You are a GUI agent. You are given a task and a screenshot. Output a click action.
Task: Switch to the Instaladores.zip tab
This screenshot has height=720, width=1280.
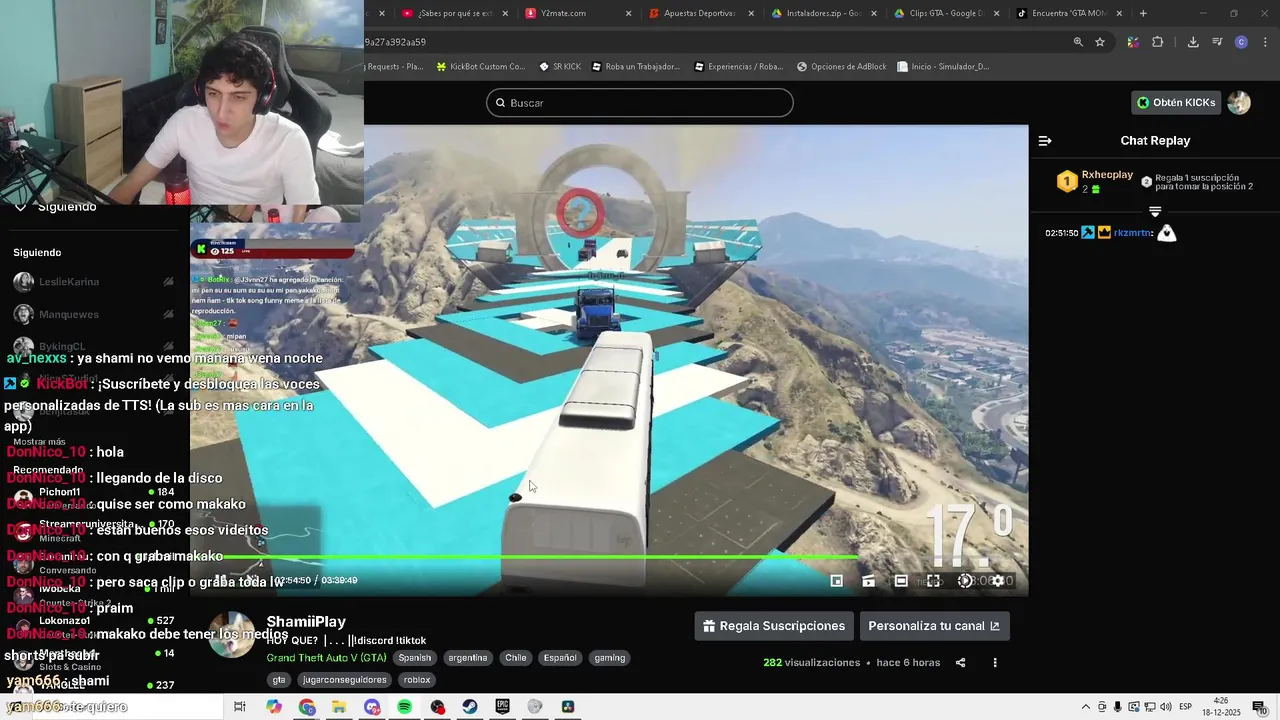pyautogui.click(x=823, y=13)
